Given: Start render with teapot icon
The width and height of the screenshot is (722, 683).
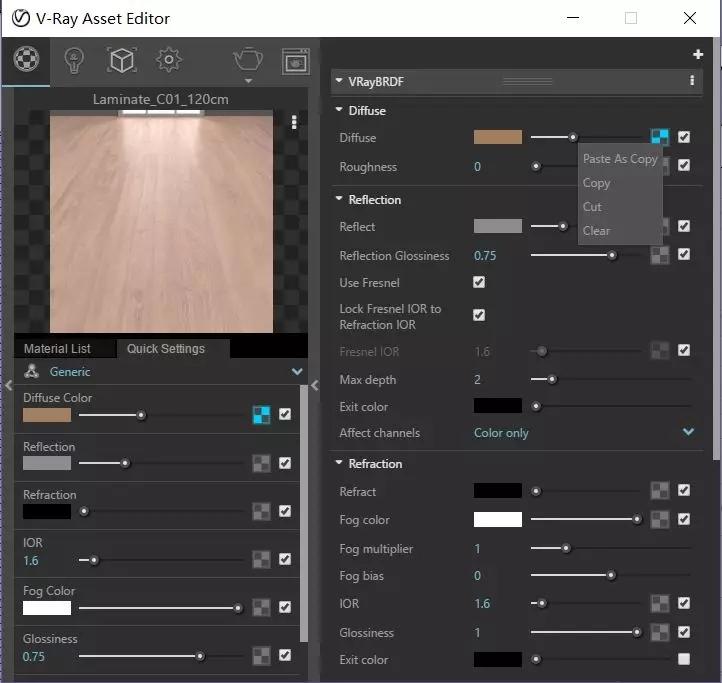Looking at the screenshot, I should (248, 59).
